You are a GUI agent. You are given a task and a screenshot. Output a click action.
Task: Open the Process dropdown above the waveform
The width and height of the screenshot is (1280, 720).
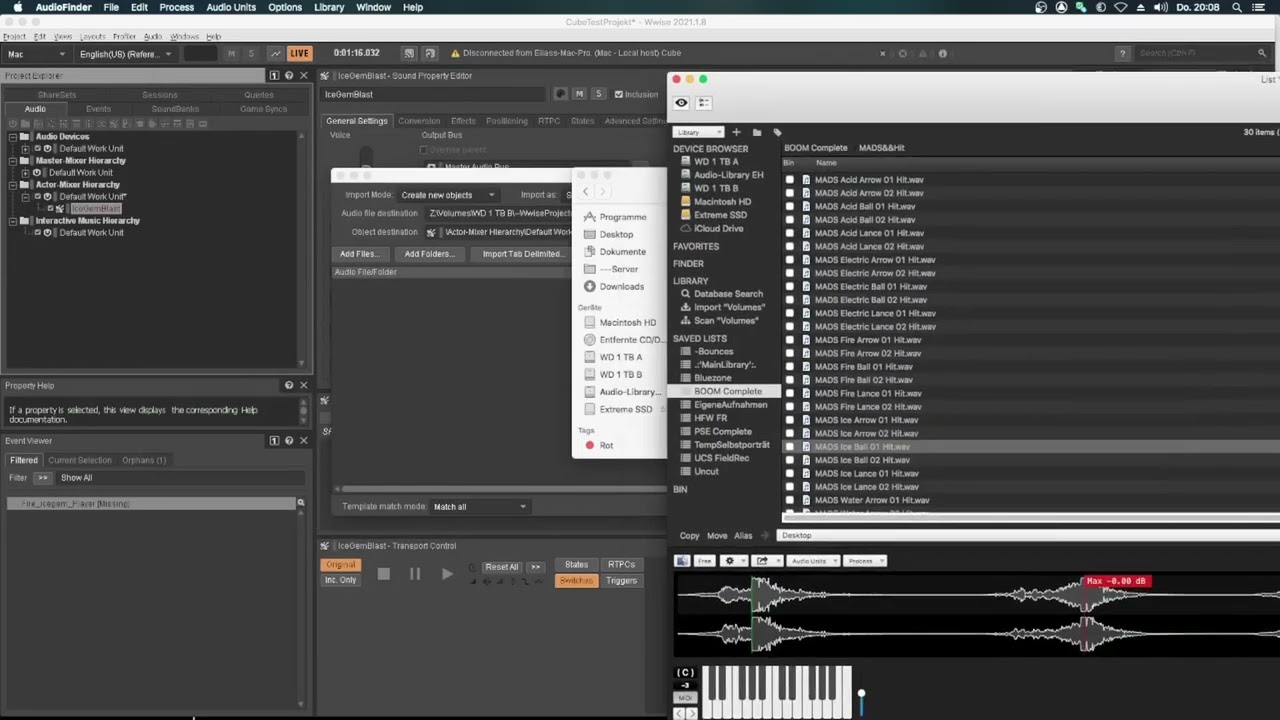(866, 561)
